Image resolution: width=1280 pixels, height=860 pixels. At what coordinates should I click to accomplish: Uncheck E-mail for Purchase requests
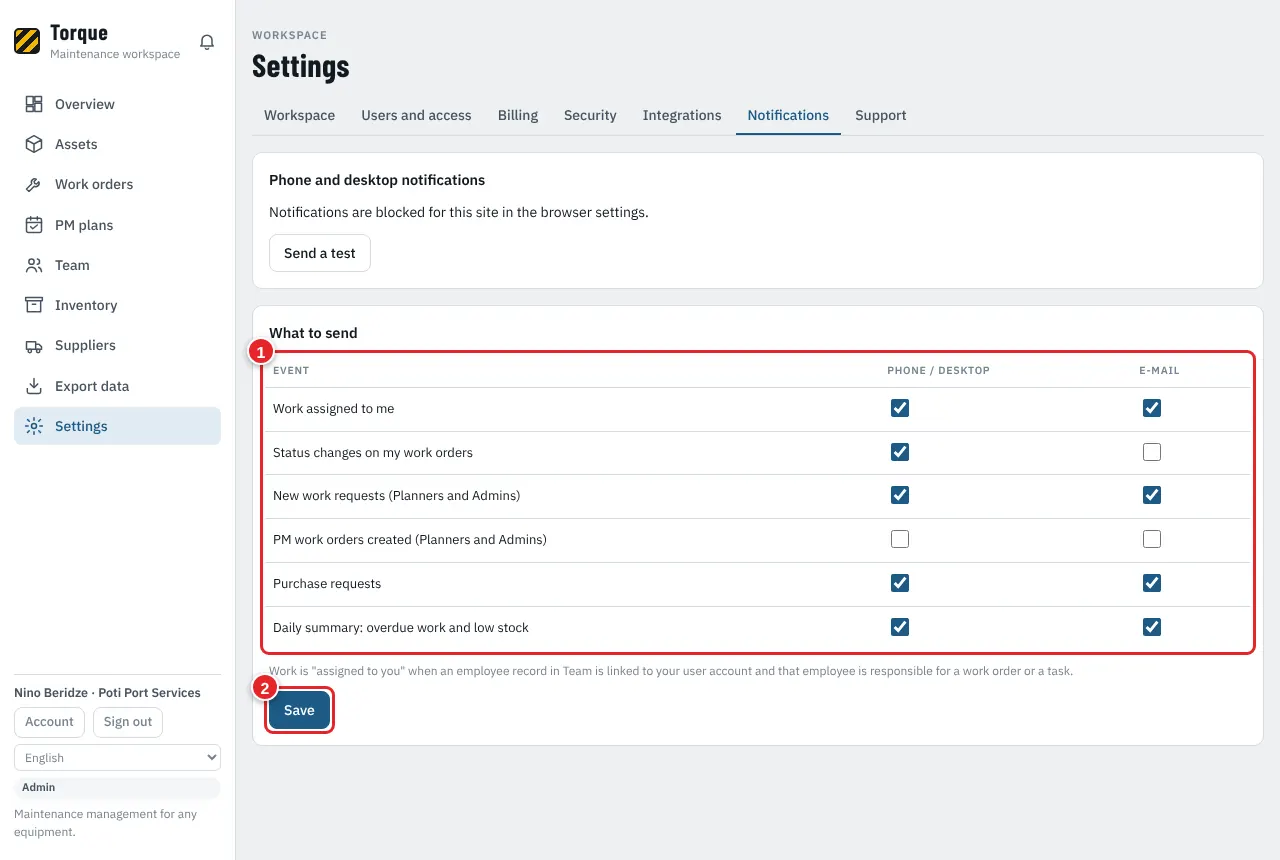pyautogui.click(x=1152, y=583)
